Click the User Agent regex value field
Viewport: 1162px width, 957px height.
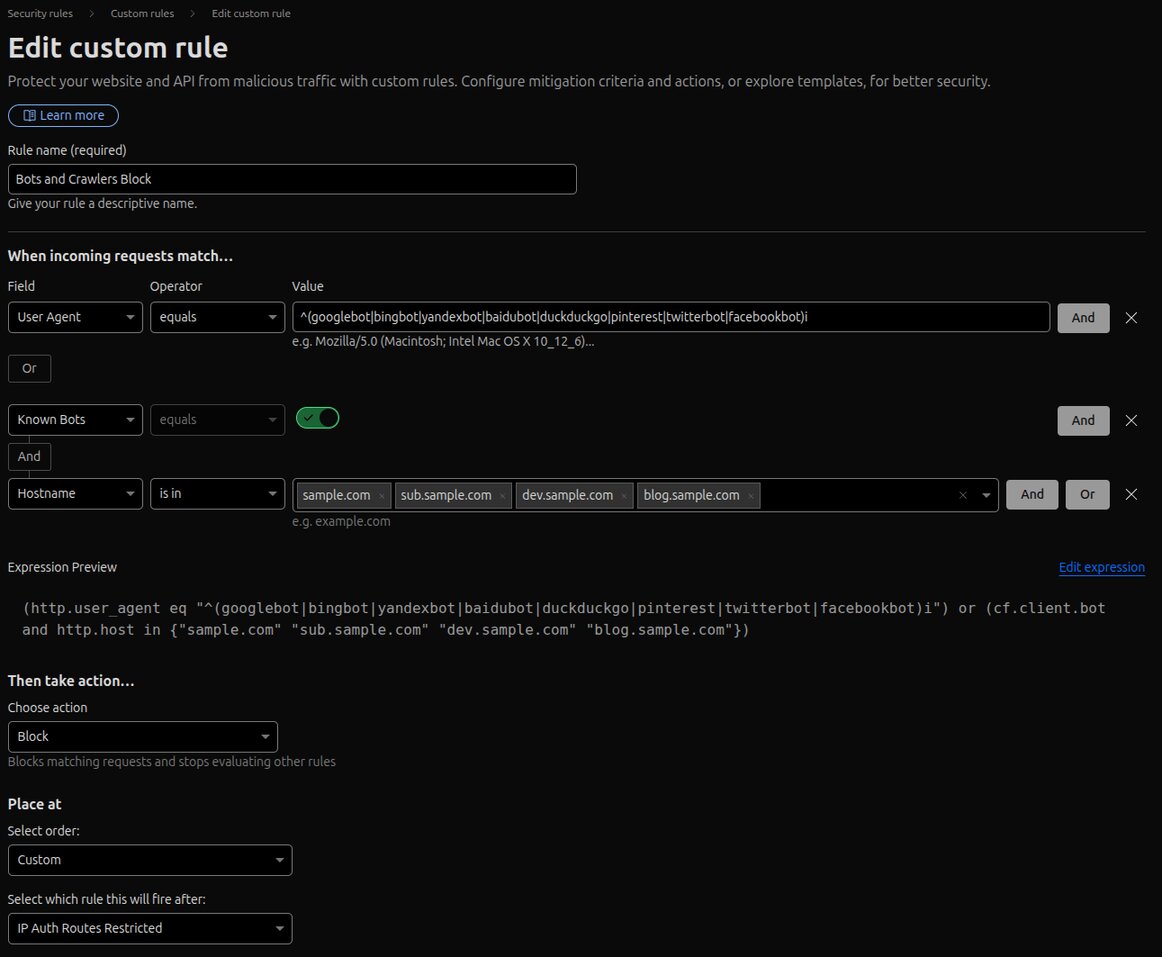tap(670, 318)
